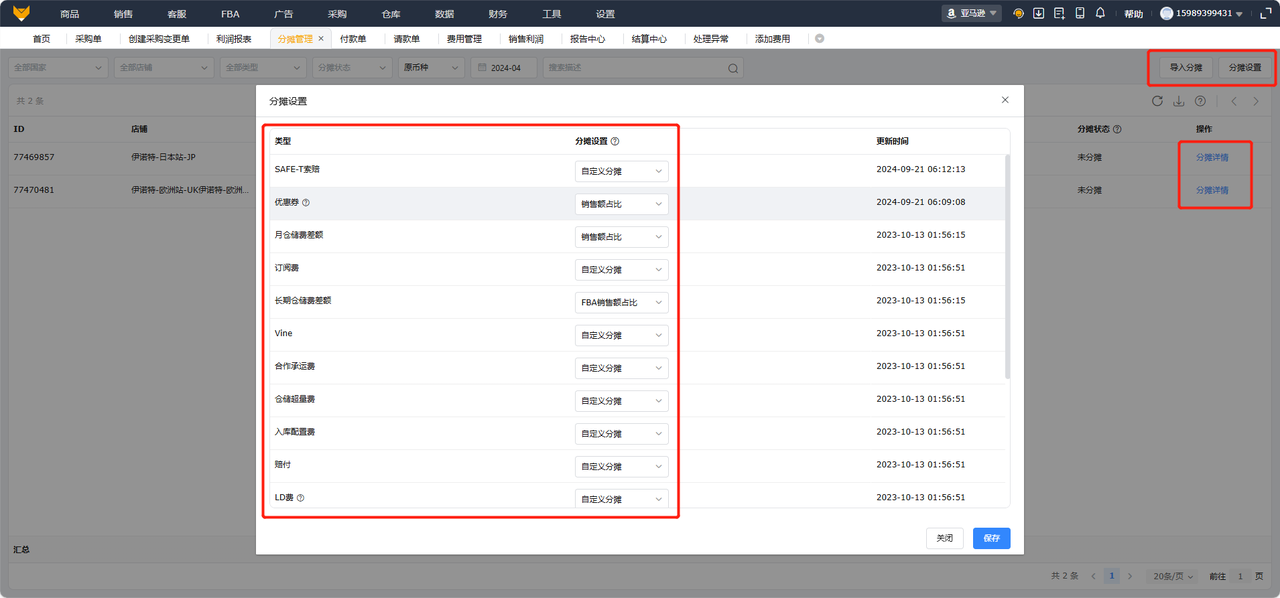Click the table export download icon

(x=1179, y=101)
